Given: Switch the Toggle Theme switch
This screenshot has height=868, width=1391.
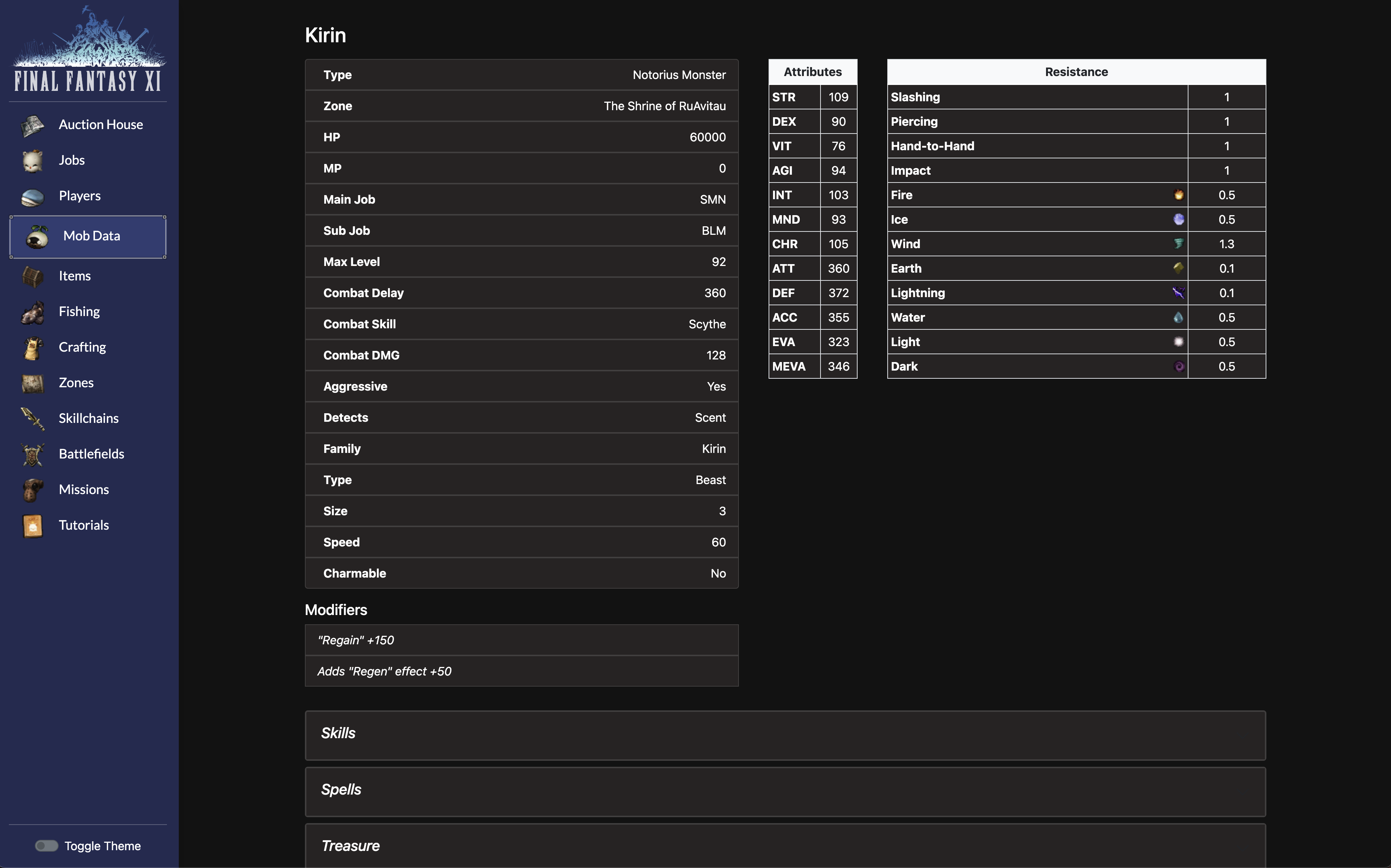Looking at the screenshot, I should tap(46, 846).
